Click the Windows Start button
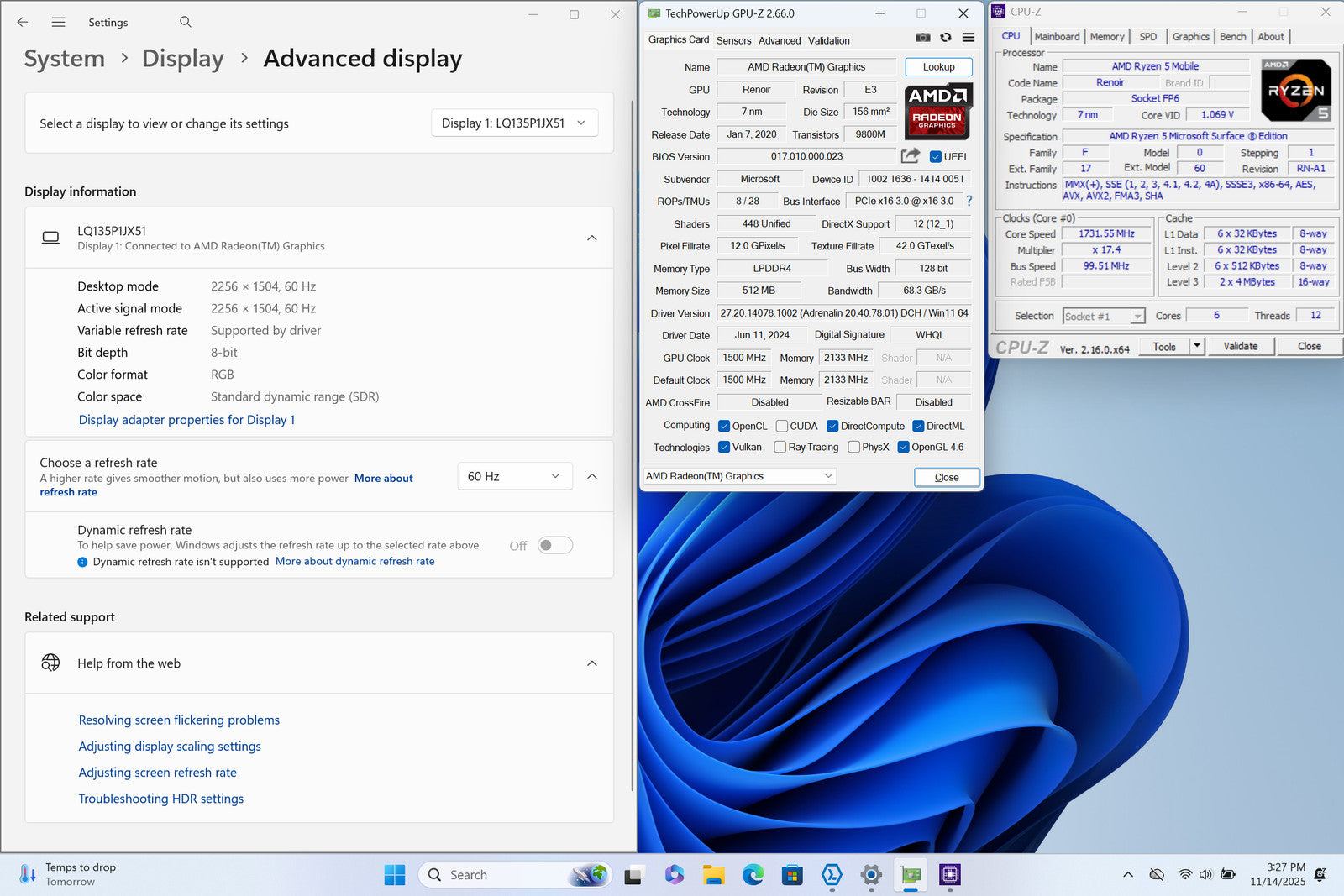Viewport: 1344px width, 896px height. [x=395, y=875]
